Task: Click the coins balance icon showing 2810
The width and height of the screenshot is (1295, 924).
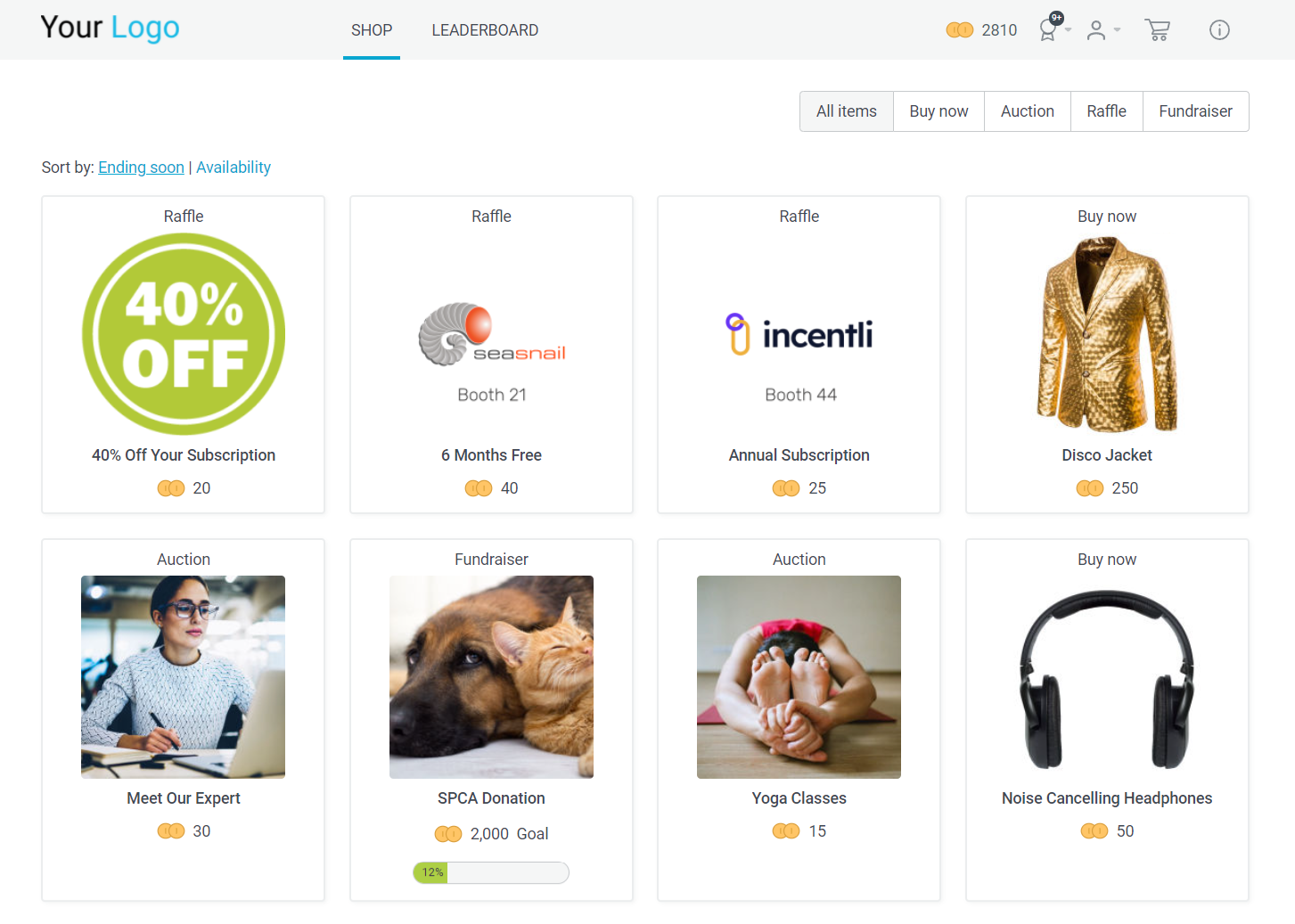Action: click(x=959, y=30)
